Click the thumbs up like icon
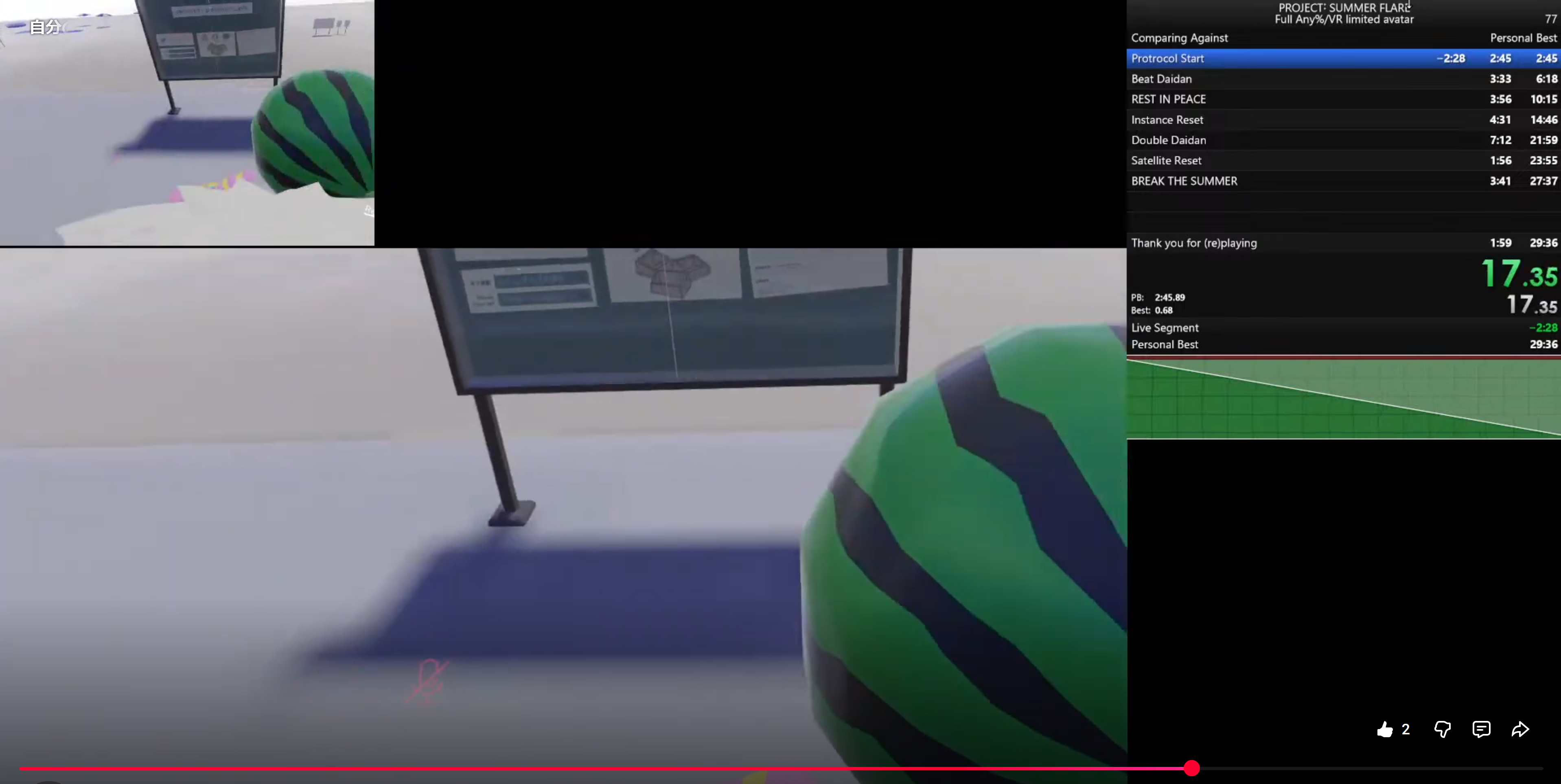1561x784 pixels. pyautogui.click(x=1384, y=729)
